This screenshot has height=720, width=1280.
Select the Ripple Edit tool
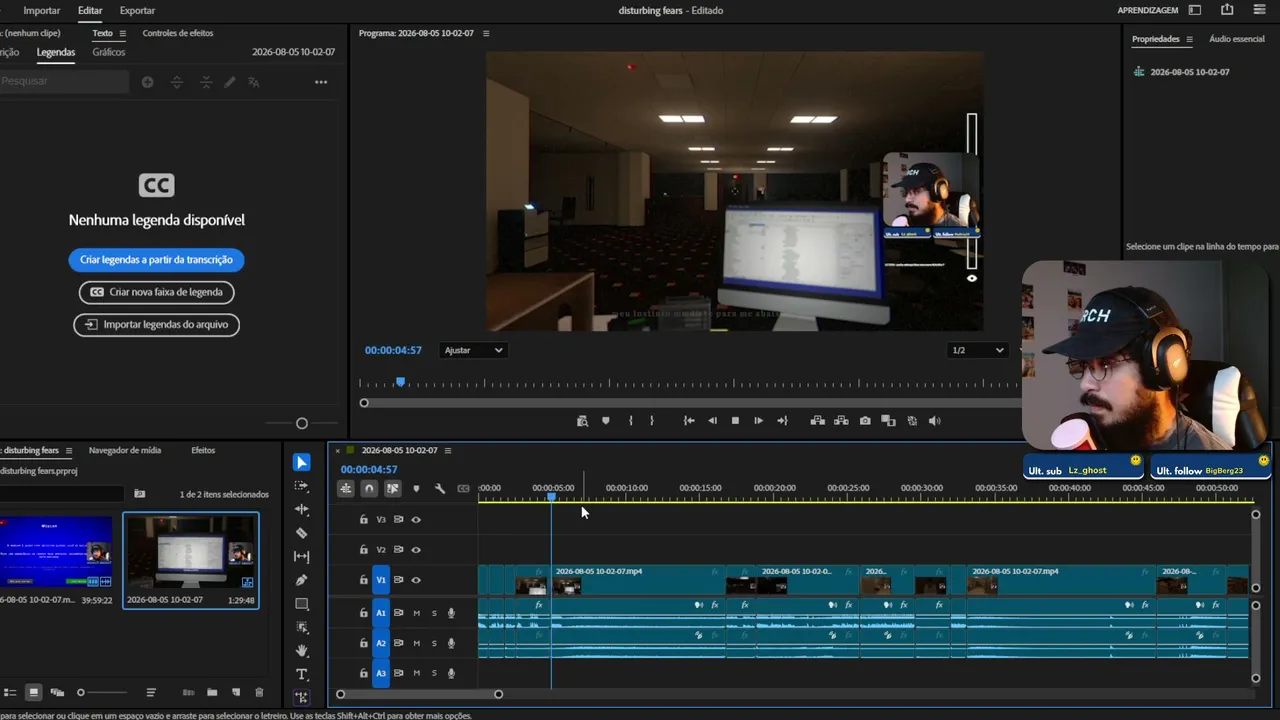click(x=302, y=509)
